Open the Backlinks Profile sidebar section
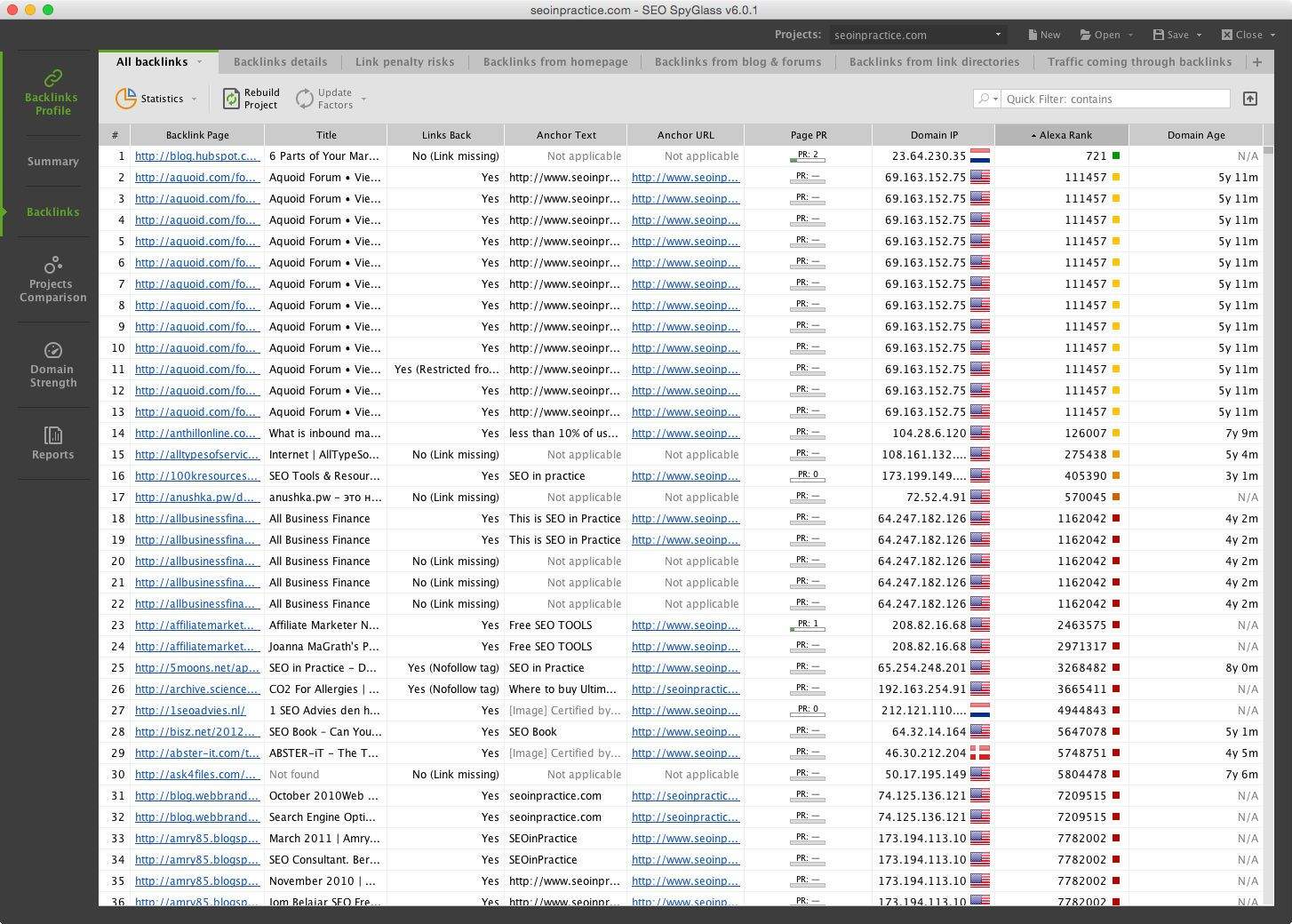1292x924 pixels. (52, 92)
